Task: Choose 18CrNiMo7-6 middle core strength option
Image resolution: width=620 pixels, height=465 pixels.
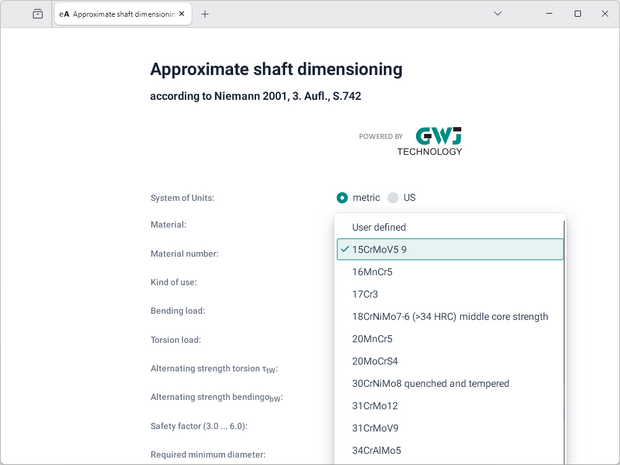Action: coord(449,316)
